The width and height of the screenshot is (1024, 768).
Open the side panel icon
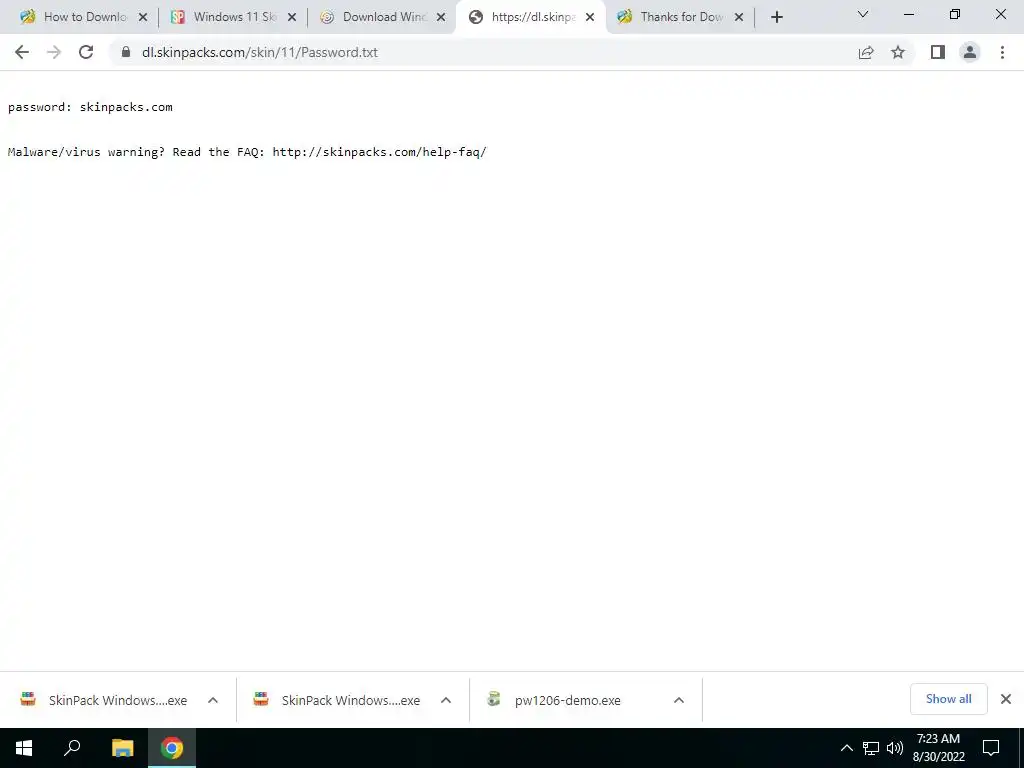(938, 52)
